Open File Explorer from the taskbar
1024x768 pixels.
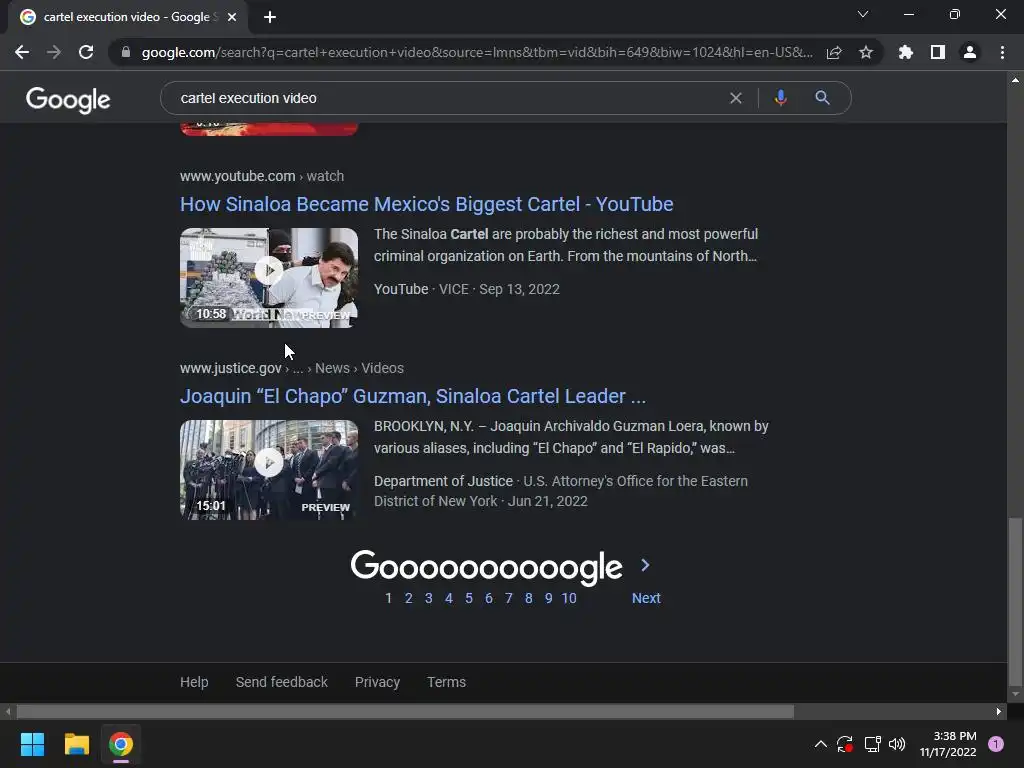76,744
